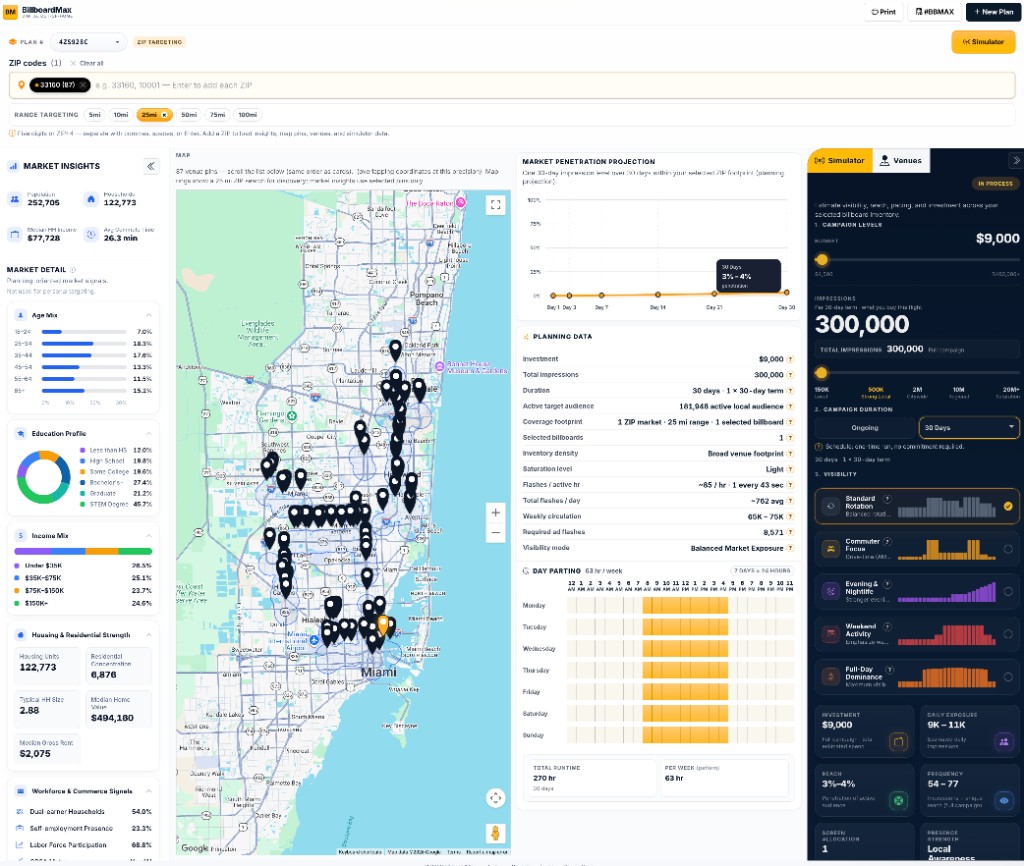Open help for Full-Day Dominance
This screenshot has width=1024, height=866.
click(x=889, y=669)
